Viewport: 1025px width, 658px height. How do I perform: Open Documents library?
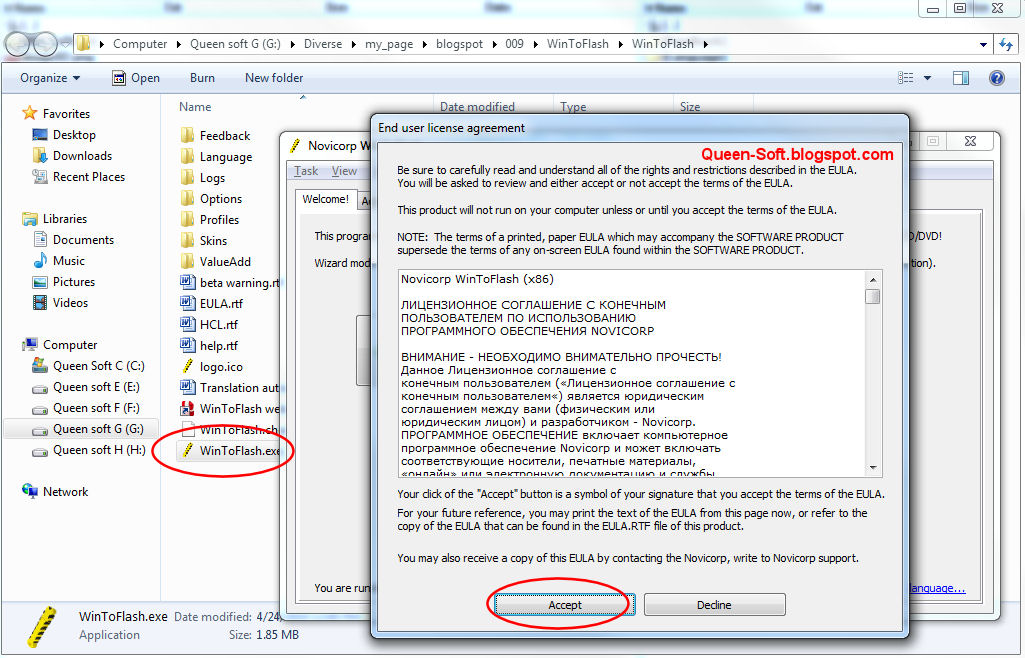pos(83,240)
